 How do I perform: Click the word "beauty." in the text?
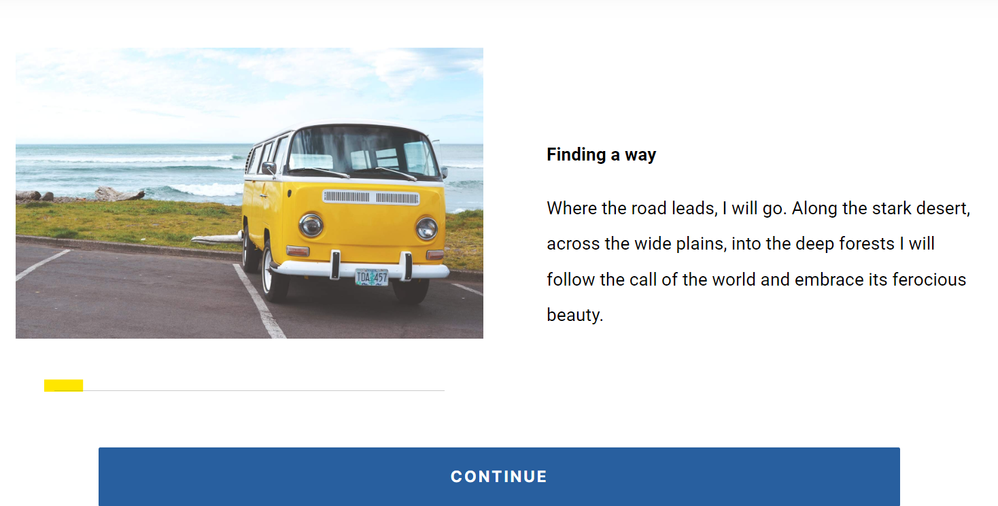click(x=575, y=315)
